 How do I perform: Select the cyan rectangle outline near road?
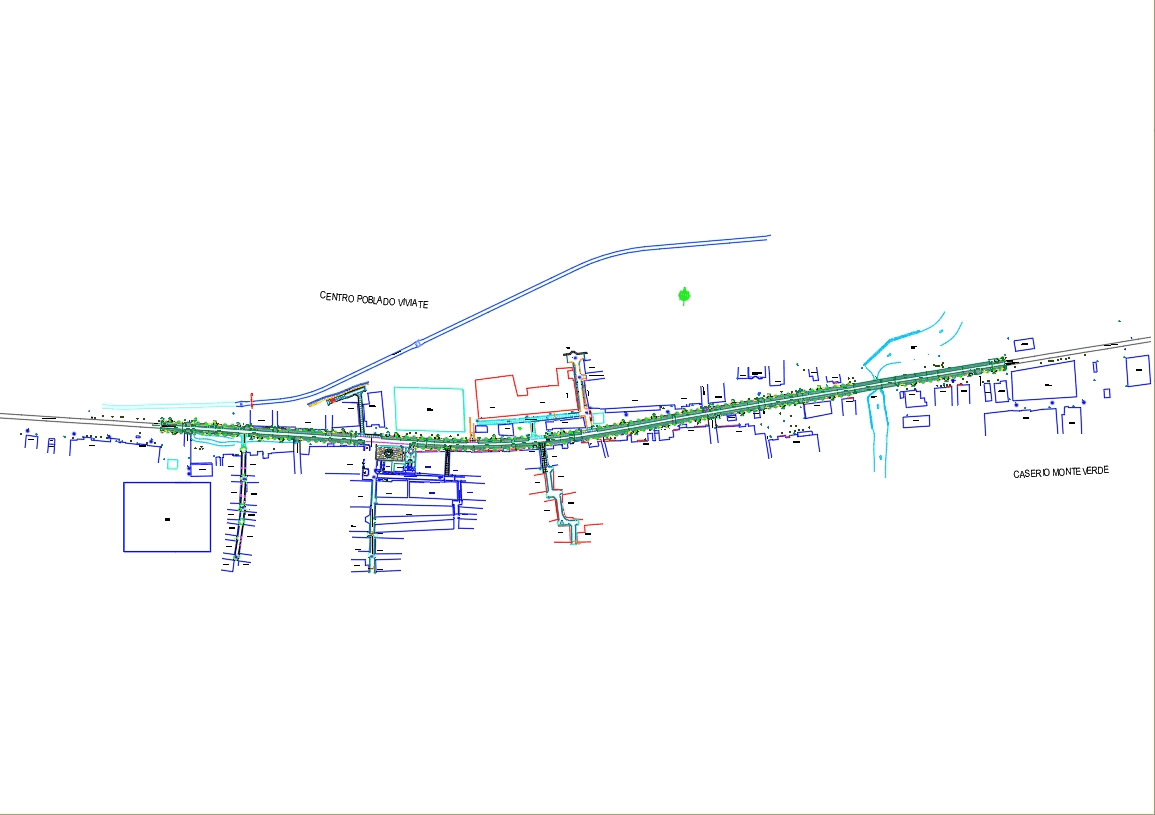pyautogui.click(x=429, y=410)
